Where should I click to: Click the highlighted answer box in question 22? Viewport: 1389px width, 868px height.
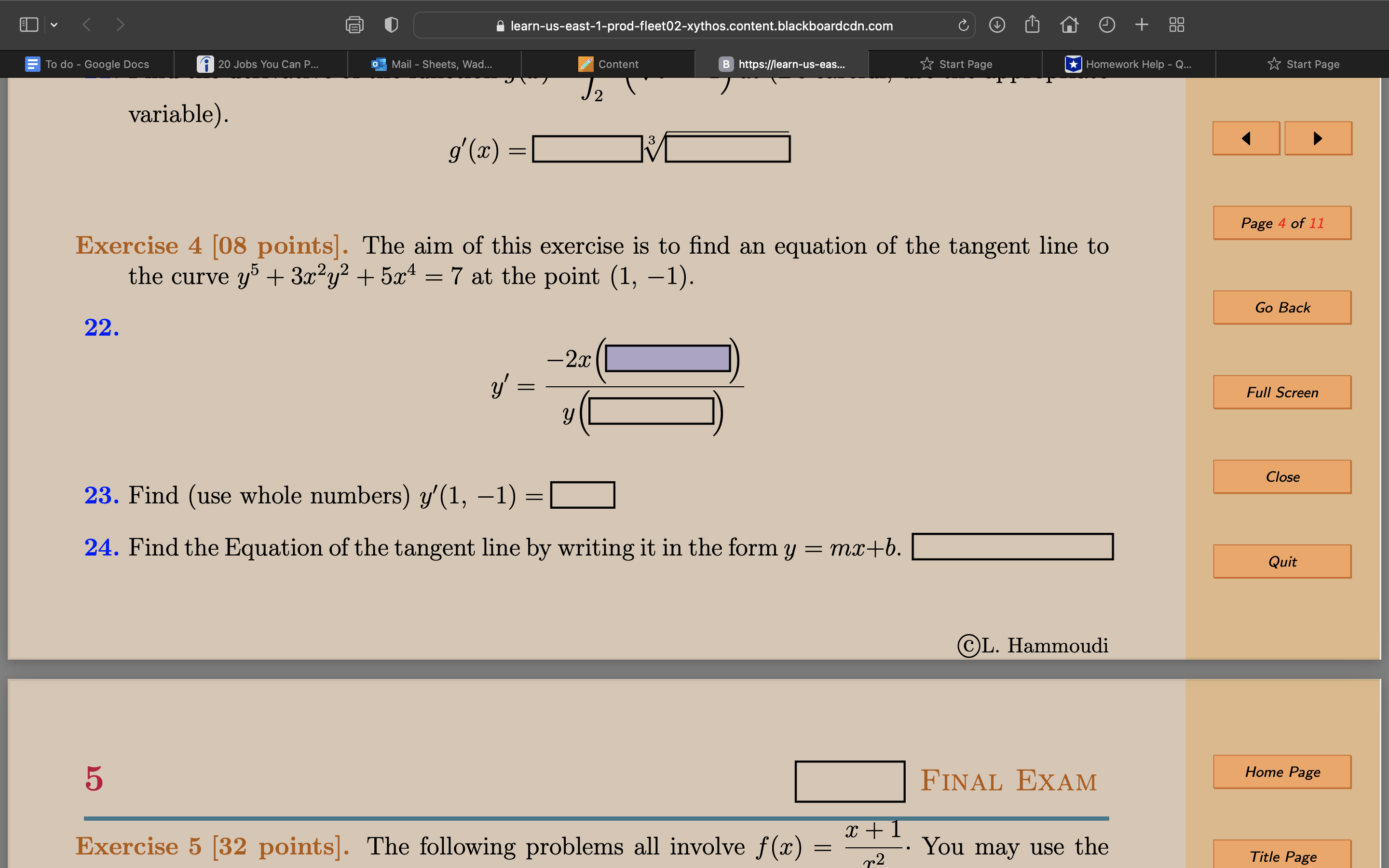[667, 359]
